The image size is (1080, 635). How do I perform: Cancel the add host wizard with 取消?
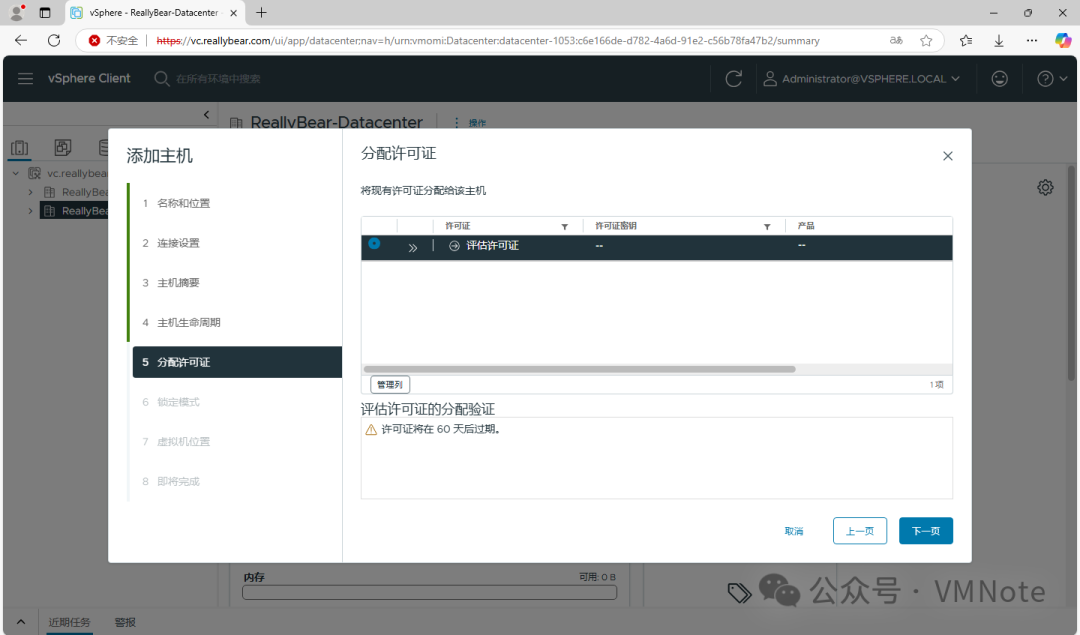(793, 531)
